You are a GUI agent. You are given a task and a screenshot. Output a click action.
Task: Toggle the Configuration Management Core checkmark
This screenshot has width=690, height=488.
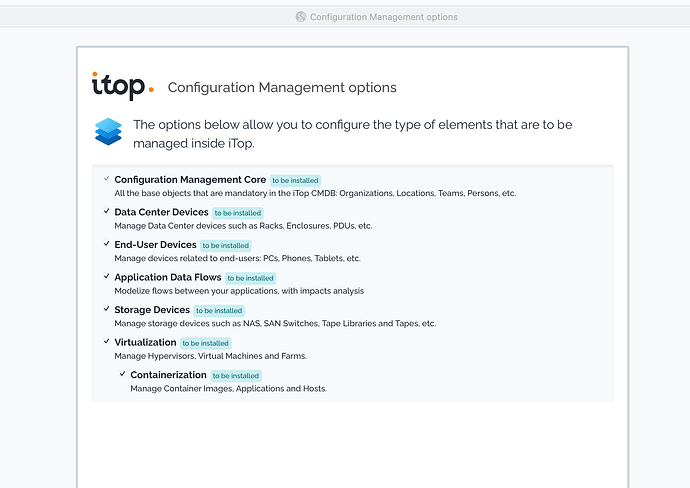point(106,179)
